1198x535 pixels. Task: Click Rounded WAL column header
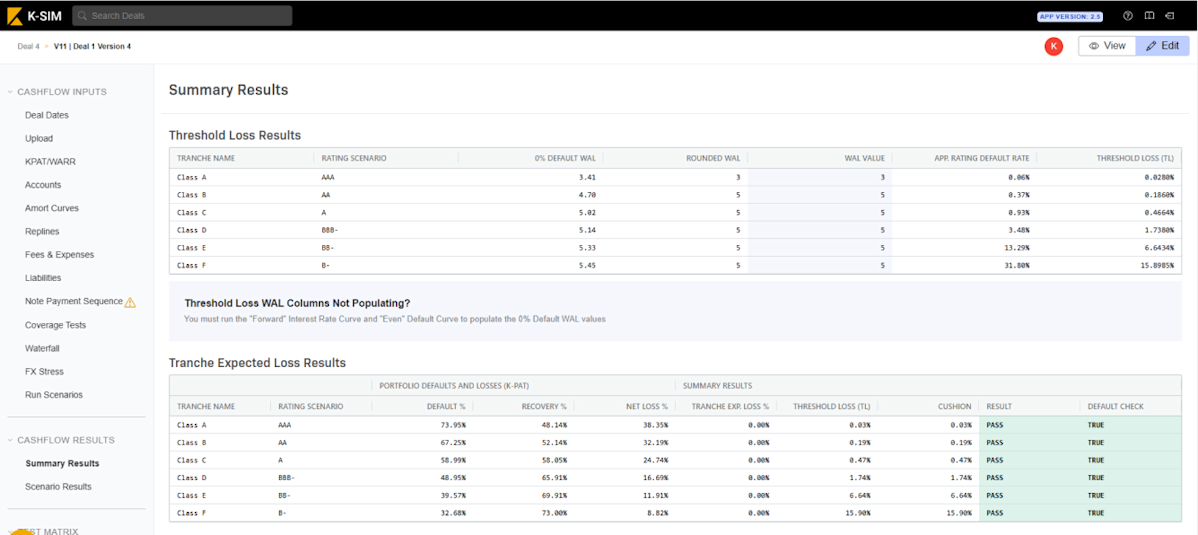711,158
